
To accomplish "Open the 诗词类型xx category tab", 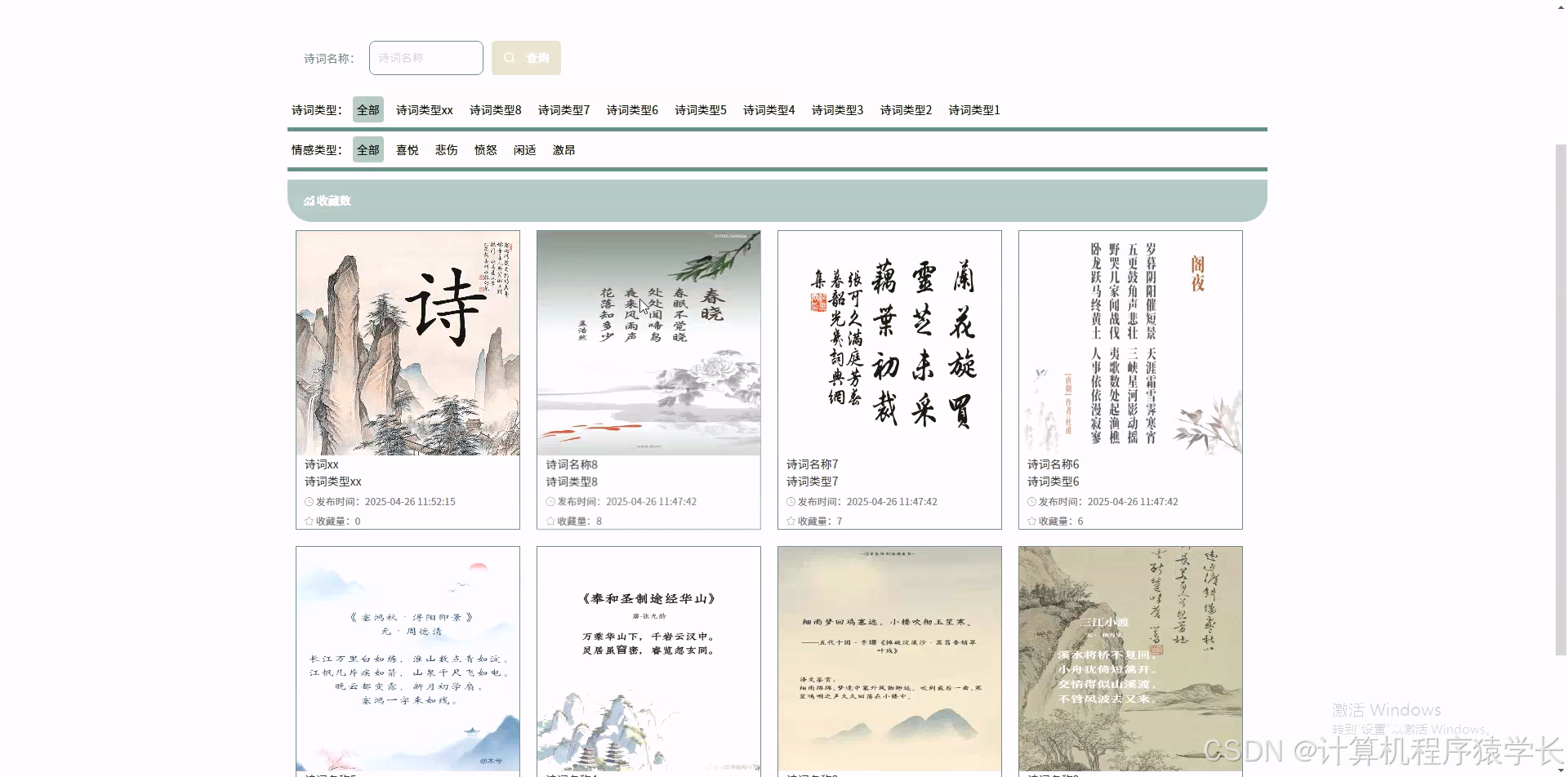I will click(424, 109).
